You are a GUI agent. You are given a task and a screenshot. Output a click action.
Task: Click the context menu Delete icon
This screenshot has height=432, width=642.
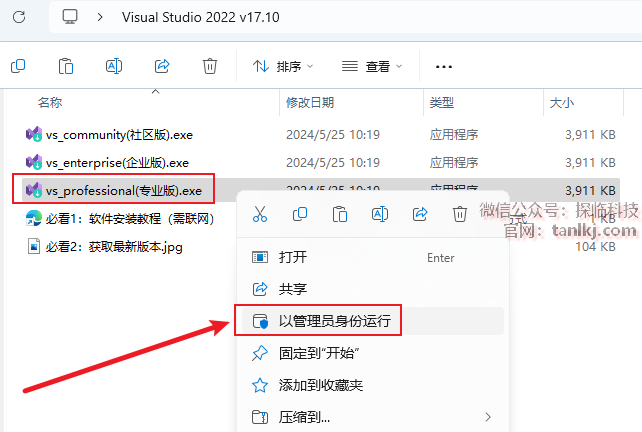pyautogui.click(x=459, y=214)
